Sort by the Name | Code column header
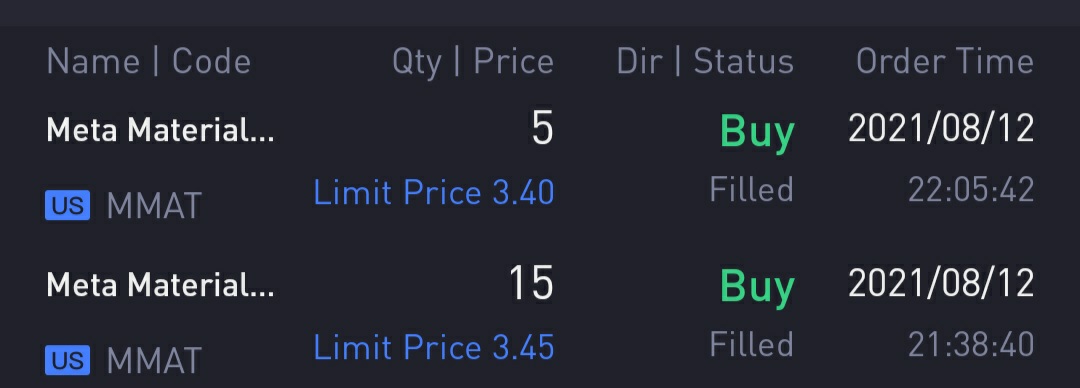The height and width of the screenshot is (388, 1080). pos(149,62)
